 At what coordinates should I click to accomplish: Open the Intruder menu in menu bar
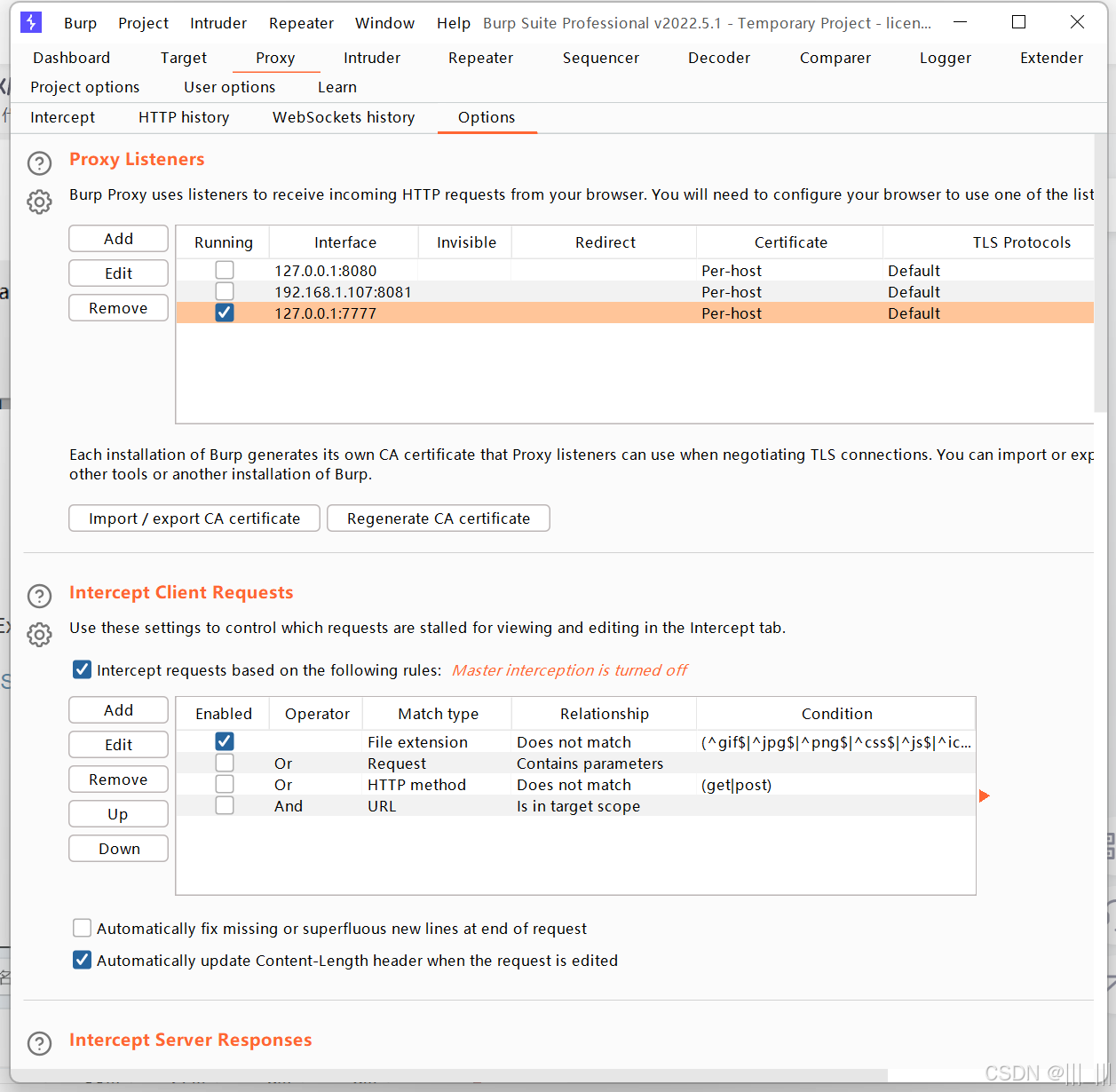pyautogui.click(x=218, y=23)
